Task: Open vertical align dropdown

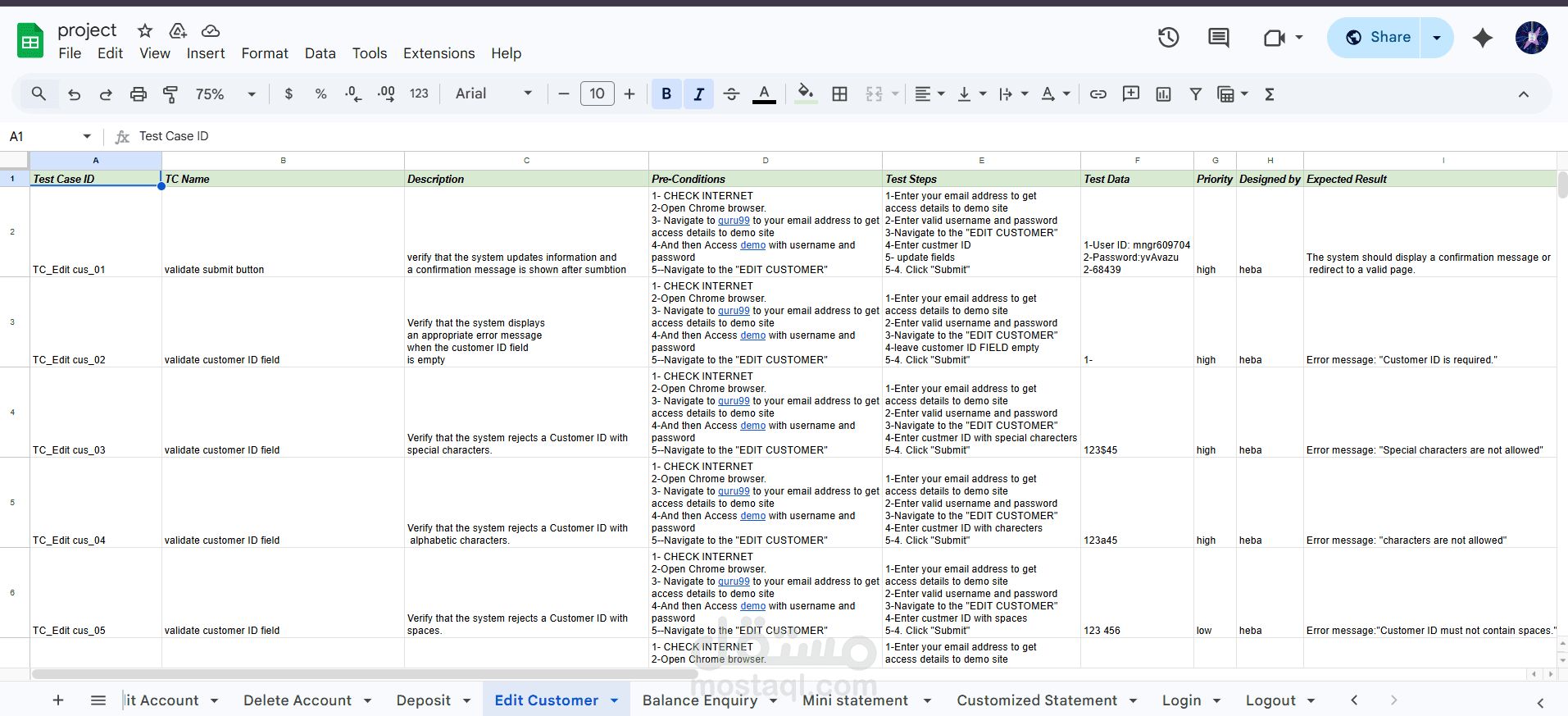Action: point(972,94)
